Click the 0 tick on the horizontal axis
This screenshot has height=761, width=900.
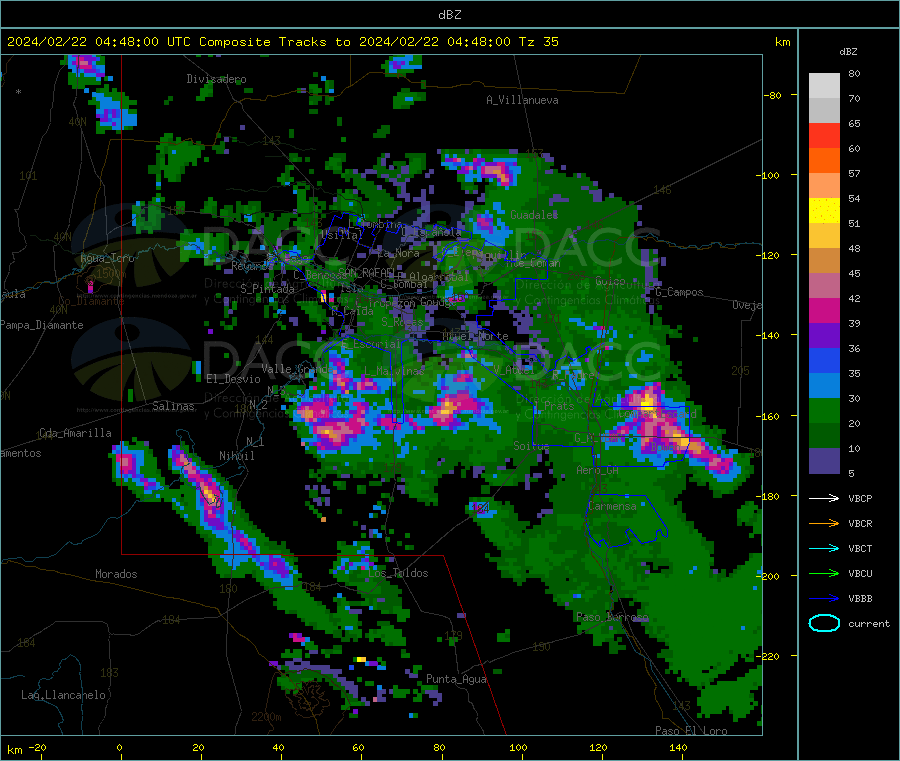119,747
